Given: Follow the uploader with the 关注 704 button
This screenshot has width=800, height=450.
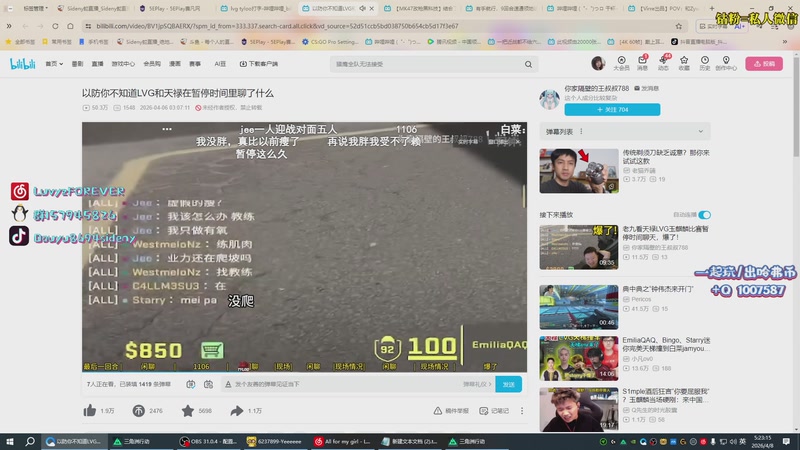Looking at the screenshot, I should pos(612,110).
